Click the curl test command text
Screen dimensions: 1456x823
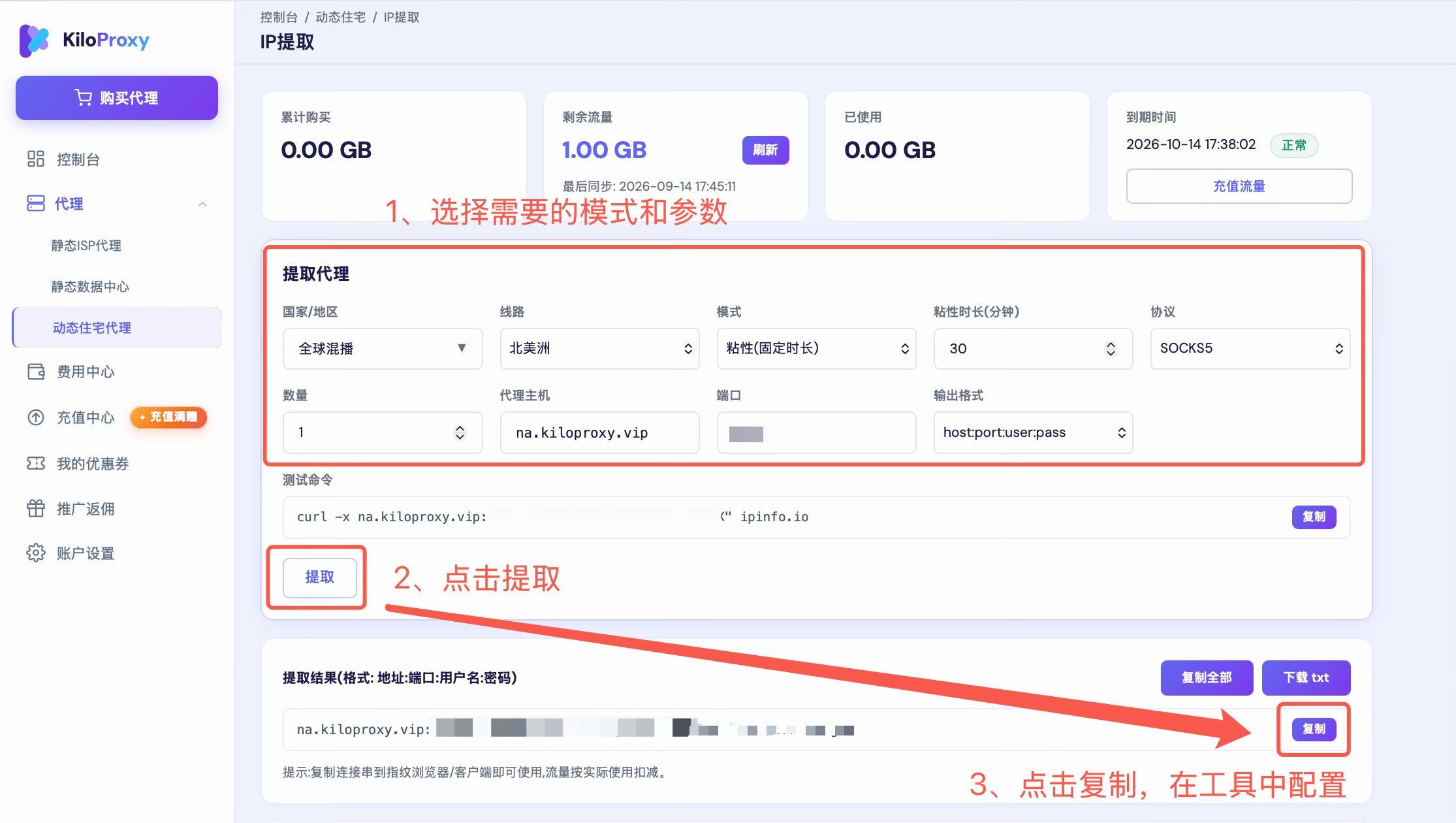[x=552, y=517]
